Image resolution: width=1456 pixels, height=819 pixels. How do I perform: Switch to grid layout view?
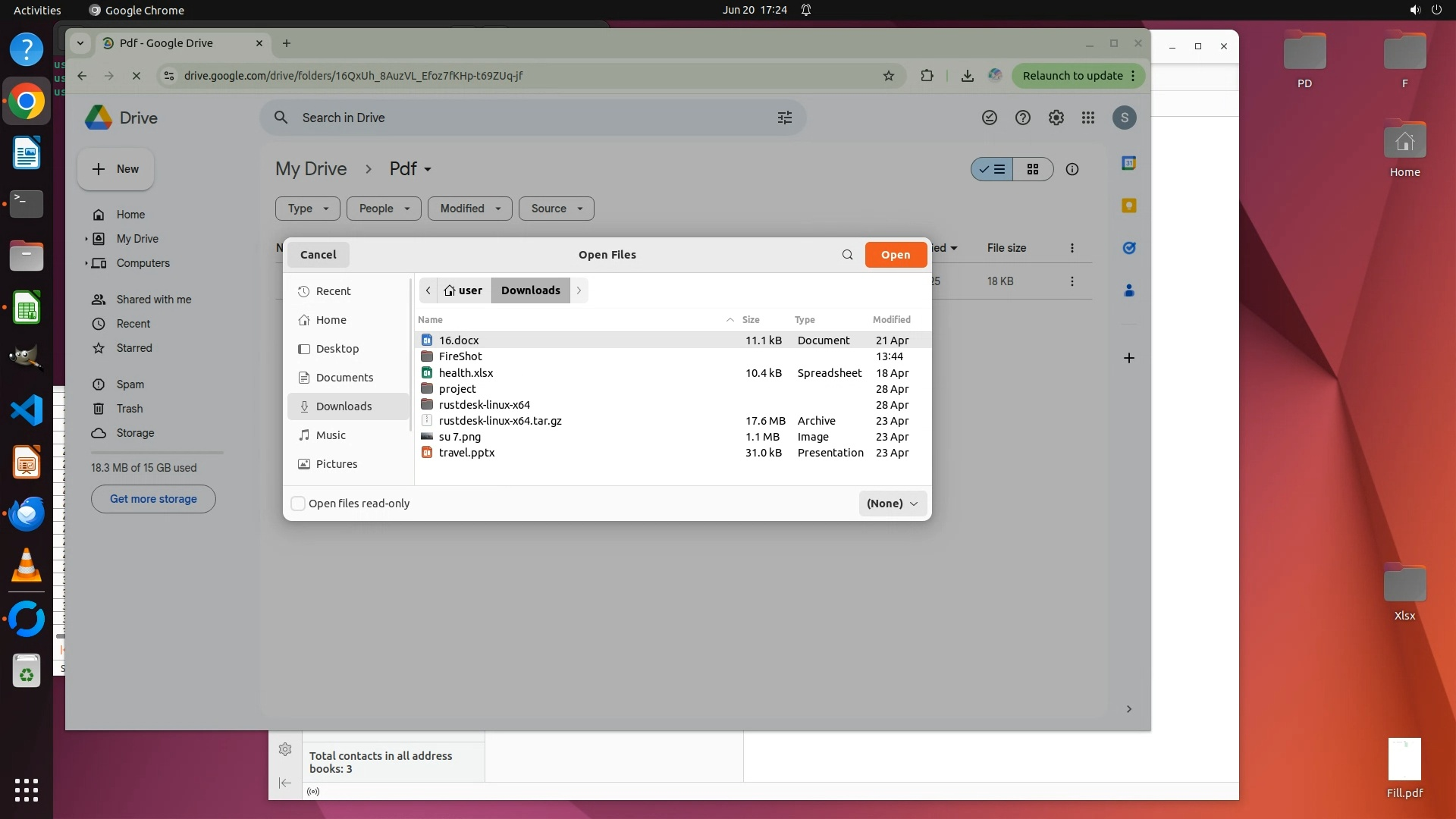point(1033,169)
